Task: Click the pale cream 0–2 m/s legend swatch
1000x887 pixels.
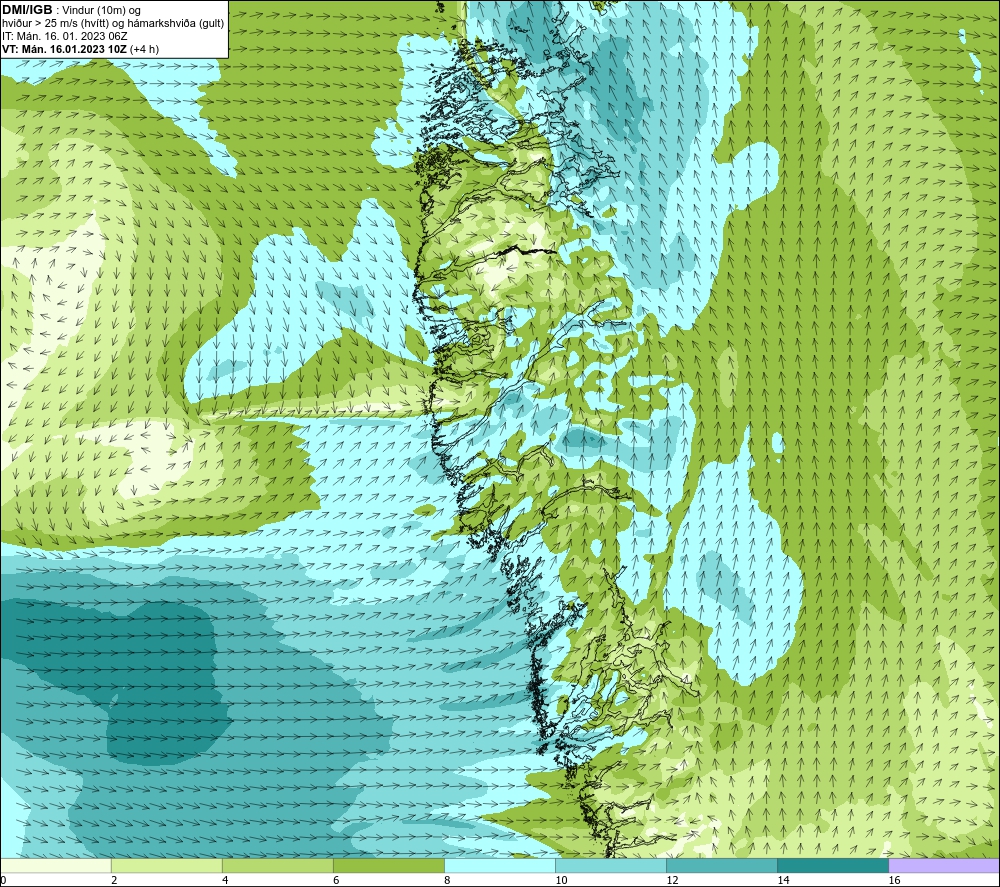Action: pyautogui.click(x=56, y=865)
